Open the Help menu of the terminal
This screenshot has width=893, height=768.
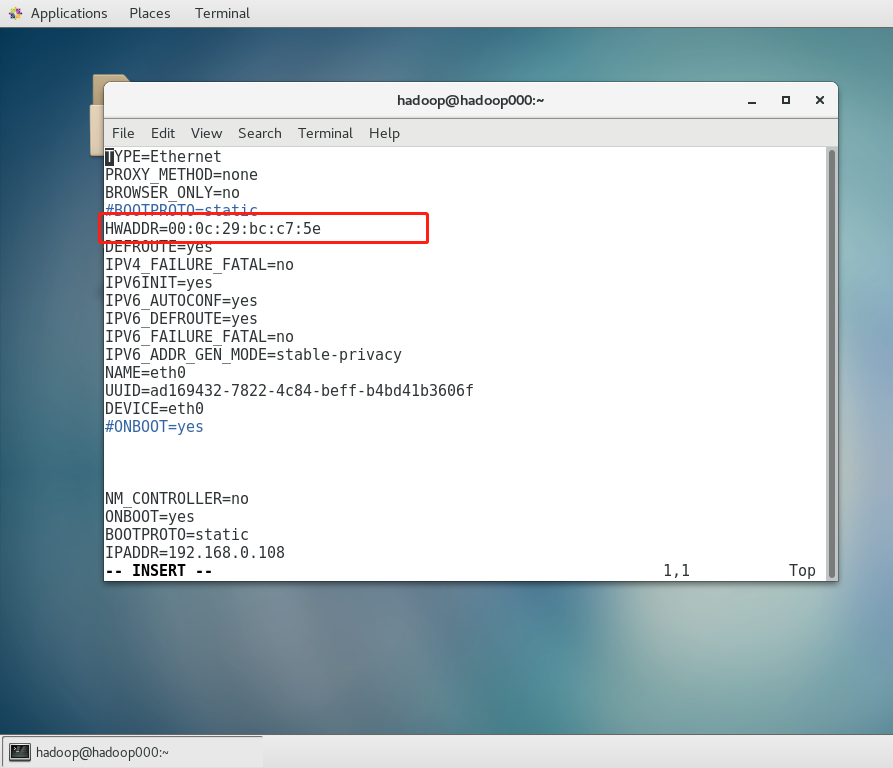point(384,133)
